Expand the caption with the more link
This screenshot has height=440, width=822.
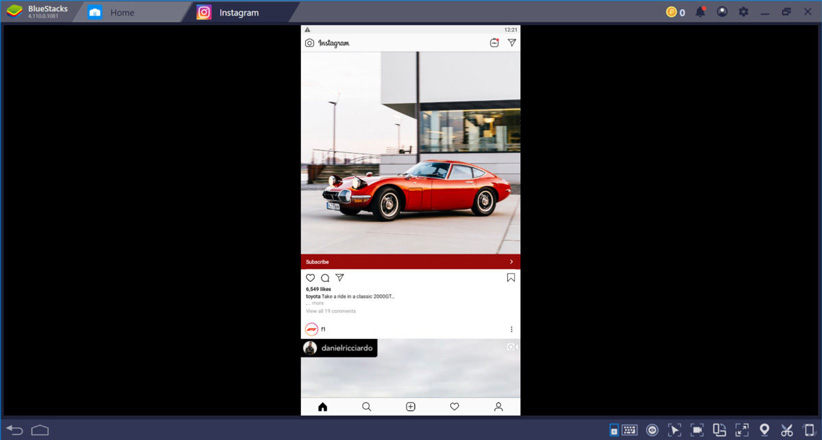pyautogui.click(x=317, y=303)
